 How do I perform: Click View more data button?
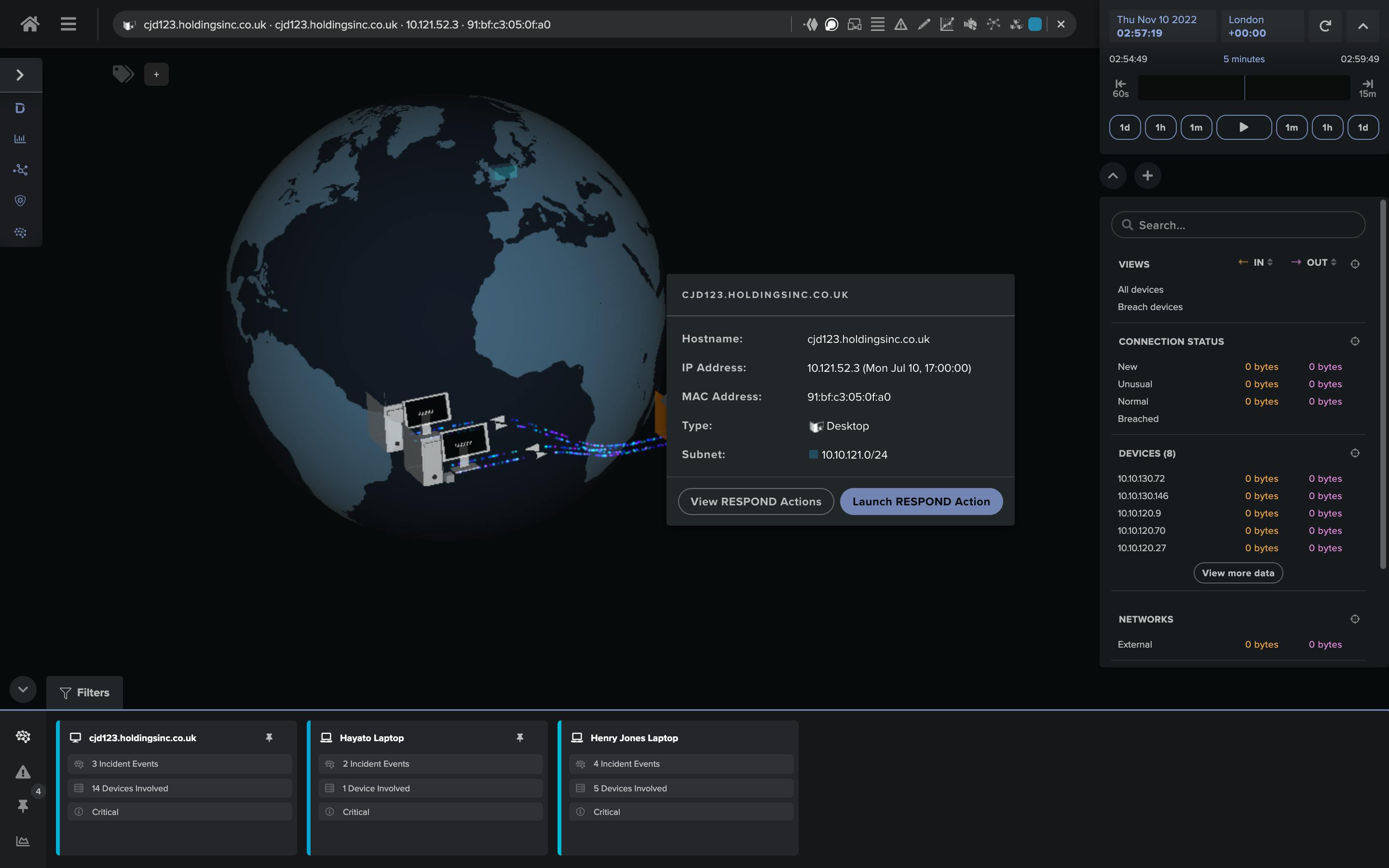tap(1238, 573)
